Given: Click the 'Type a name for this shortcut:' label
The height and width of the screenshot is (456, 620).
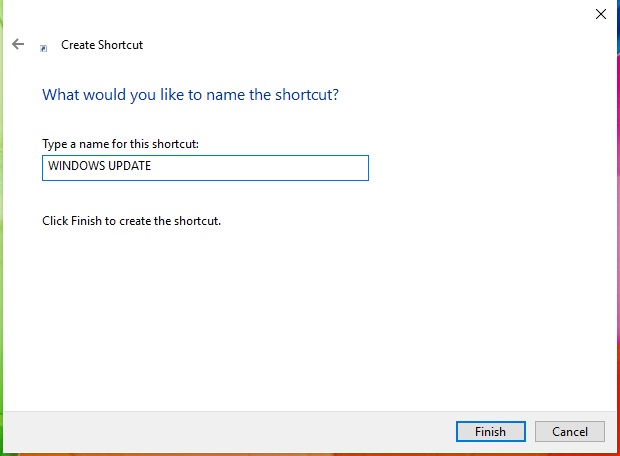Looking at the screenshot, I should tap(120, 144).
